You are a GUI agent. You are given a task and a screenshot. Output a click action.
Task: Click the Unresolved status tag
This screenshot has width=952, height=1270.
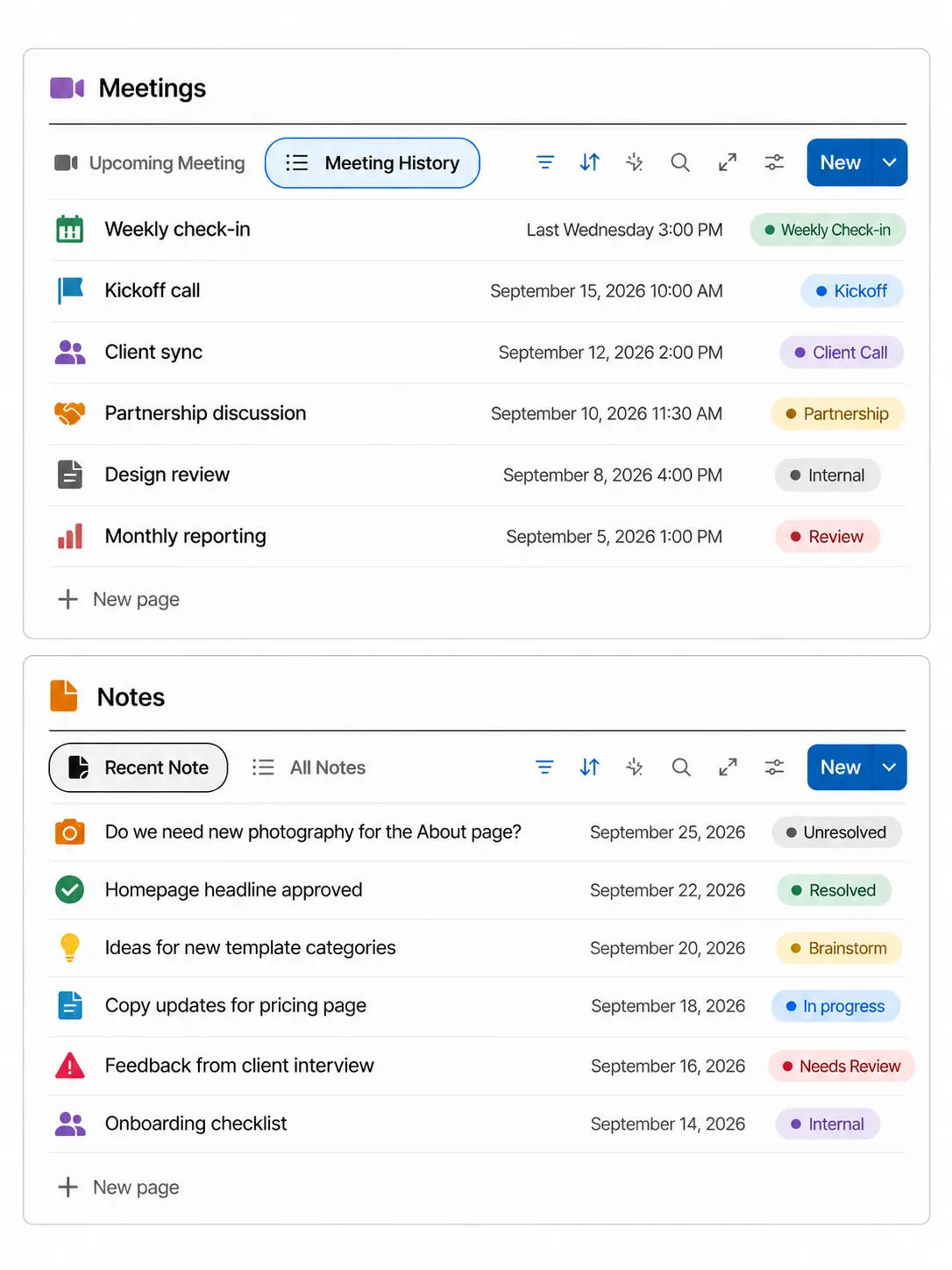[836, 832]
